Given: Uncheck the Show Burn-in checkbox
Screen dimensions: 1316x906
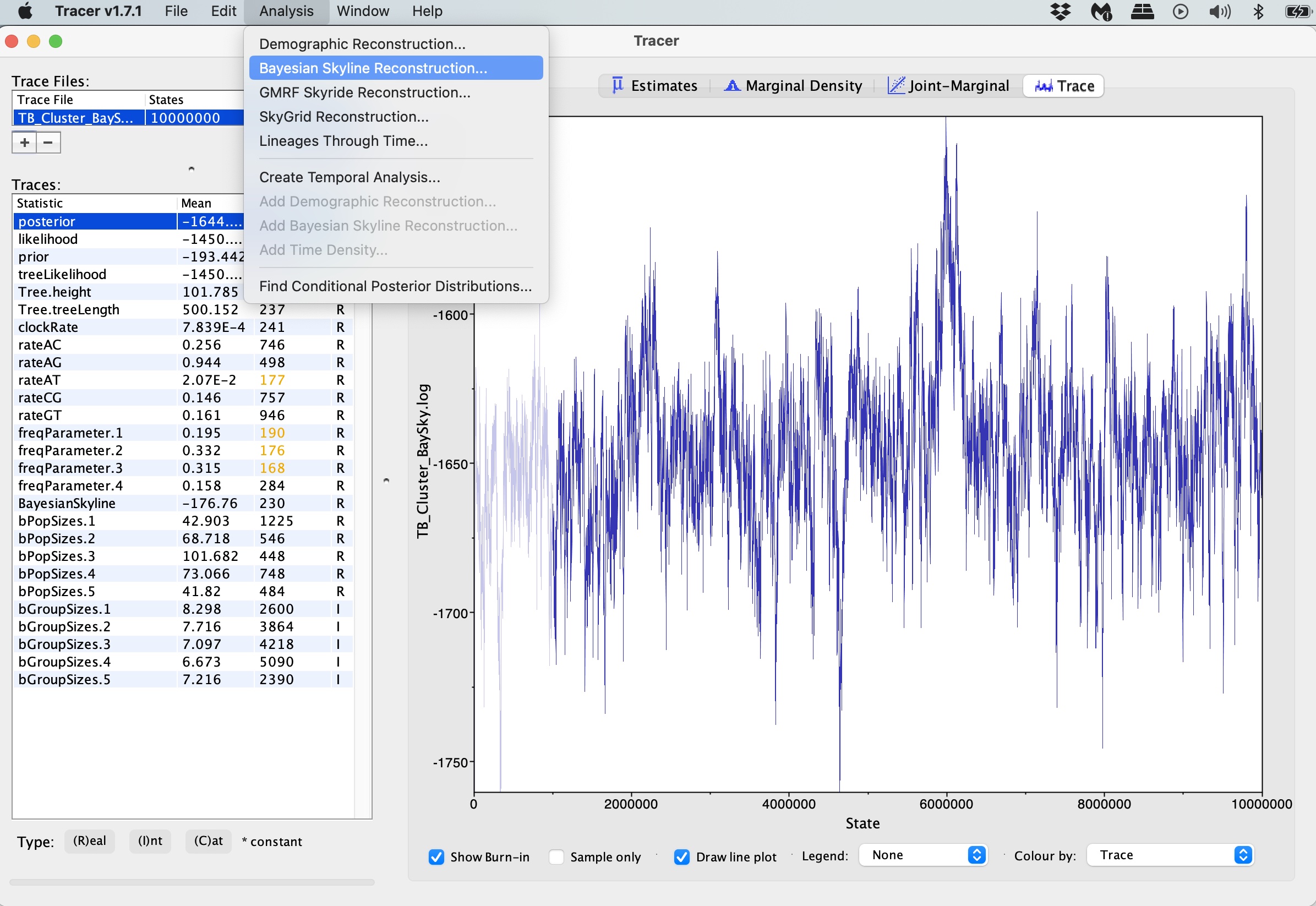Looking at the screenshot, I should coord(436,856).
